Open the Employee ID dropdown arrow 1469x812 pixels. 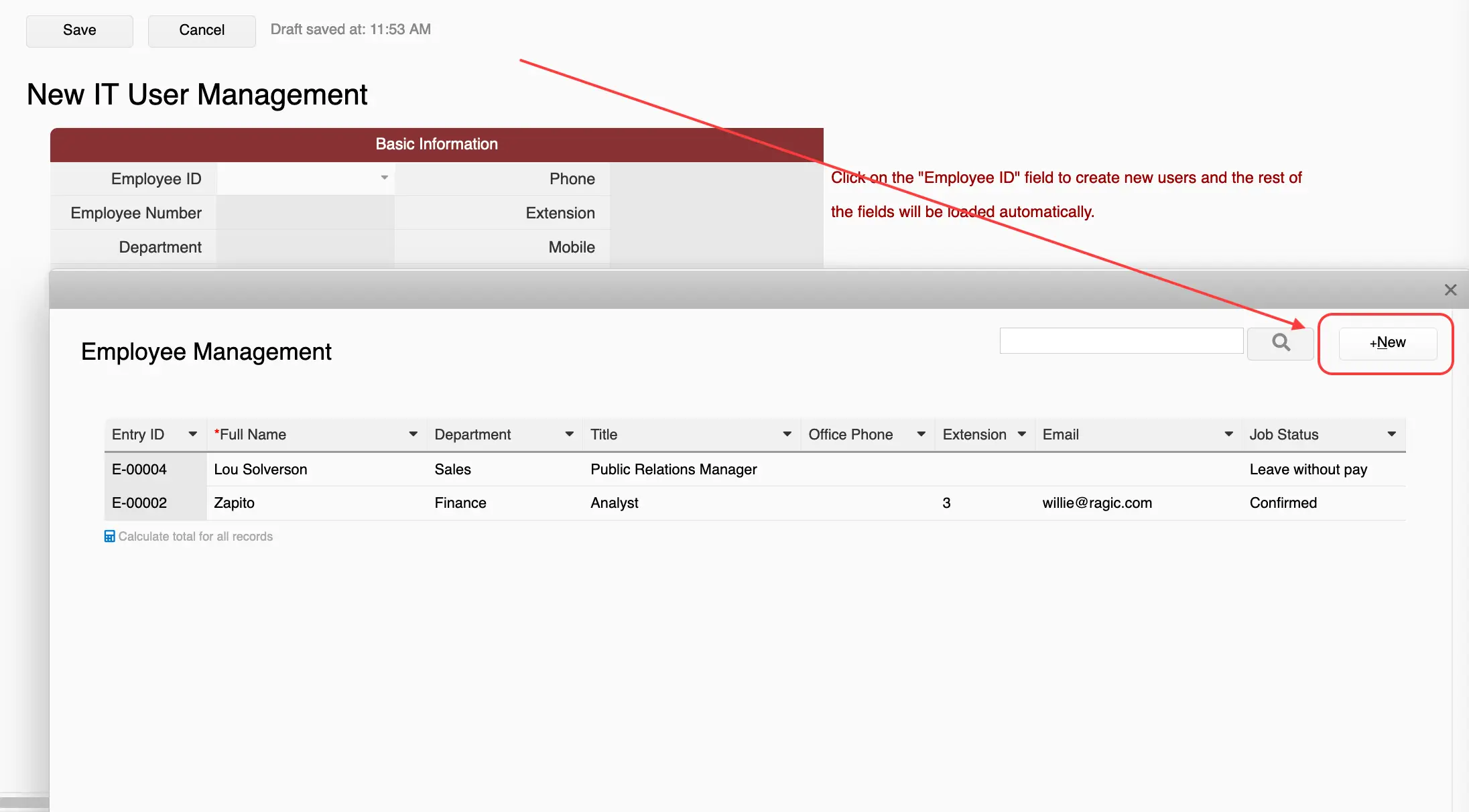click(385, 178)
